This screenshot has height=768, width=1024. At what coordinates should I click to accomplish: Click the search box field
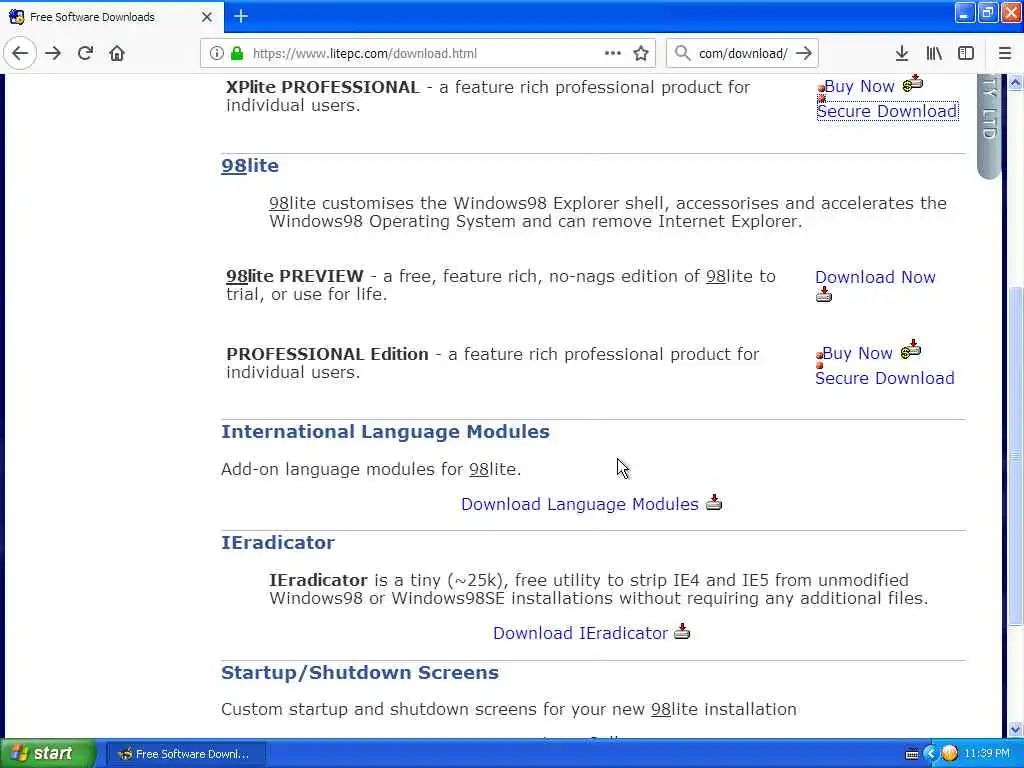pos(743,54)
